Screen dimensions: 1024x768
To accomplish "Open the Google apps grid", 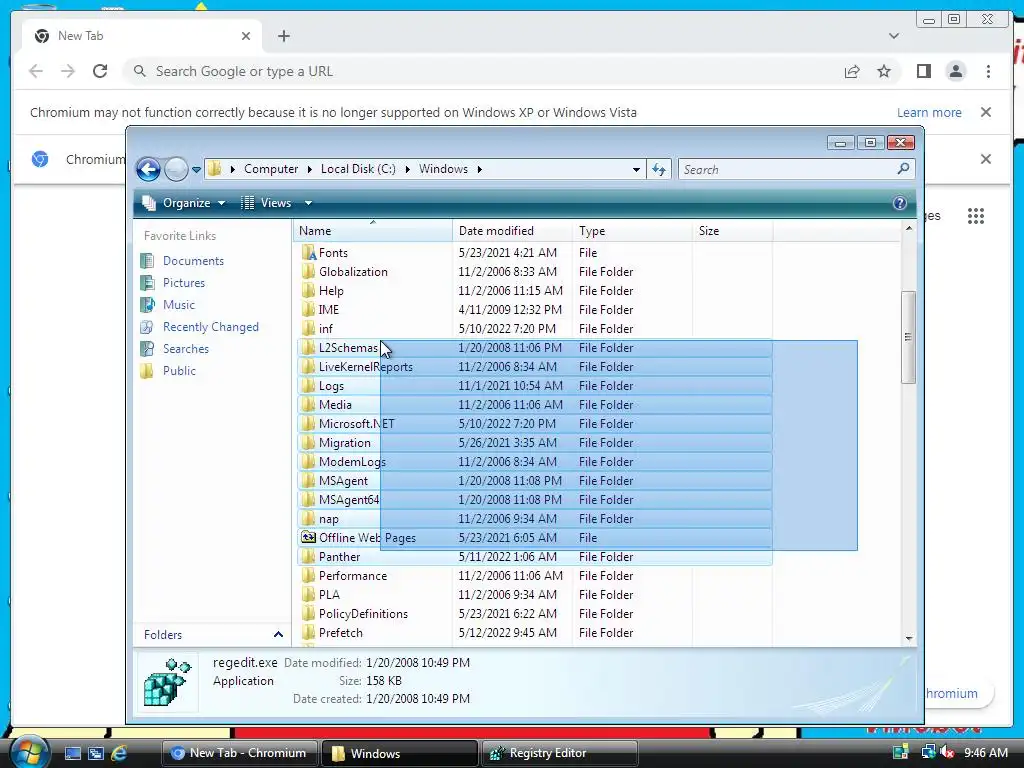I will pyautogui.click(x=976, y=216).
